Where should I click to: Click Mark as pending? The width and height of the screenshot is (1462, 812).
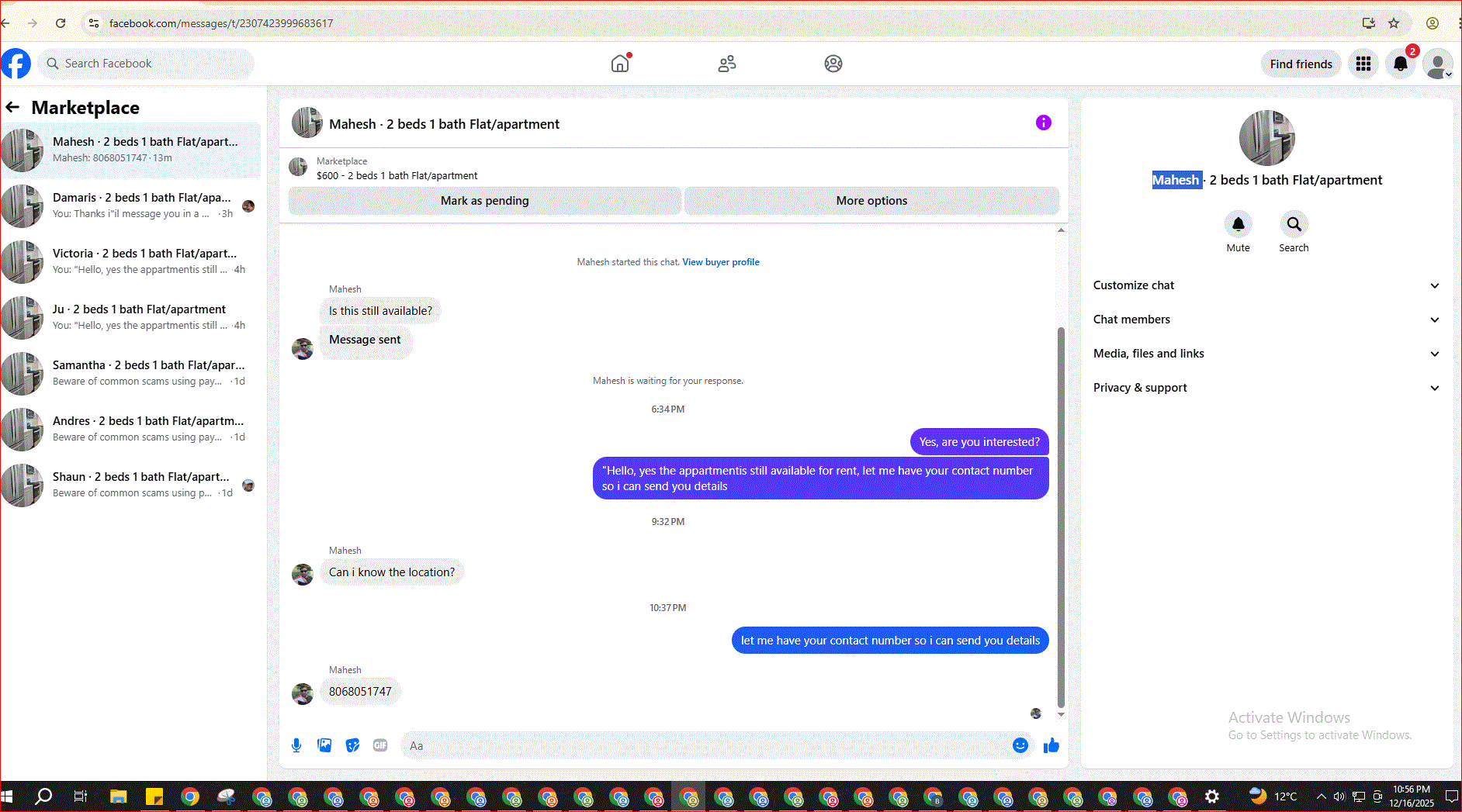point(485,201)
